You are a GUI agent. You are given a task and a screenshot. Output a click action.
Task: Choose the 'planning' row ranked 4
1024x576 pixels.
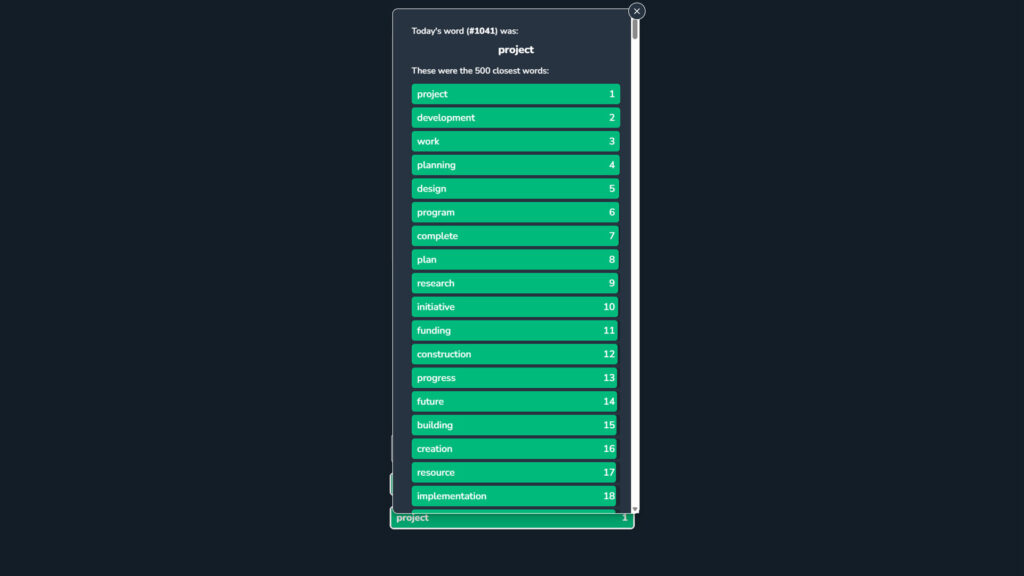coord(515,165)
